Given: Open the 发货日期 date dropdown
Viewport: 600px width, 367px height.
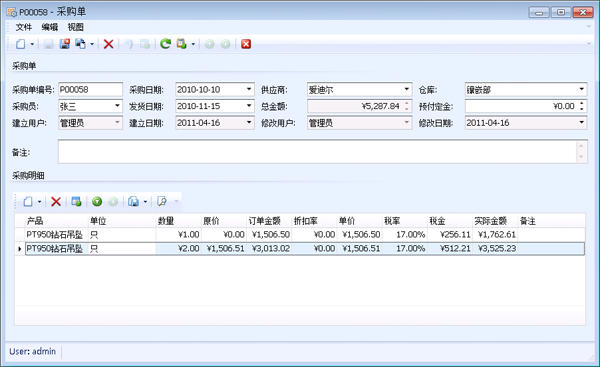Looking at the screenshot, I should pyautogui.click(x=249, y=106).
